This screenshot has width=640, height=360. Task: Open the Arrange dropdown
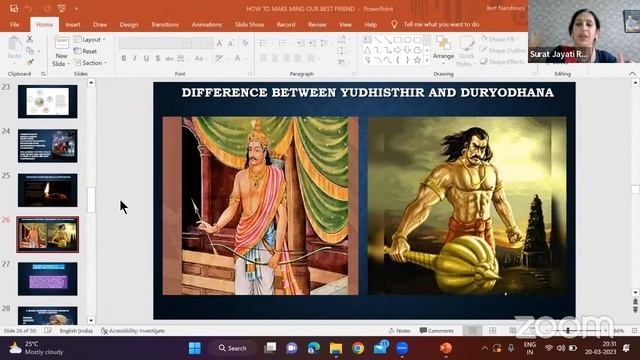[x=443, y=50]
